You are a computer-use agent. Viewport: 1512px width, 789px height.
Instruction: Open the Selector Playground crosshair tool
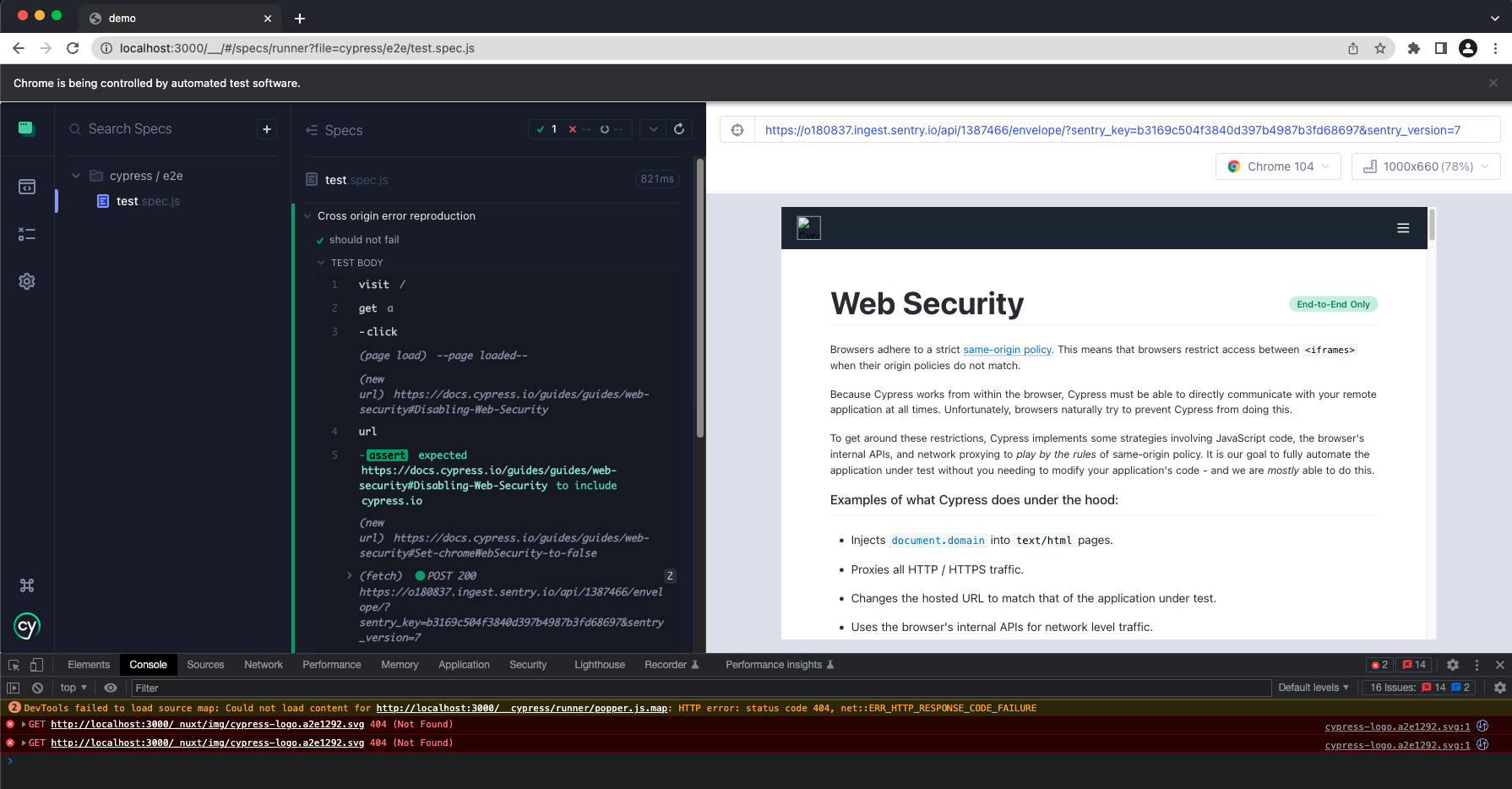click(x=737, y=129)
